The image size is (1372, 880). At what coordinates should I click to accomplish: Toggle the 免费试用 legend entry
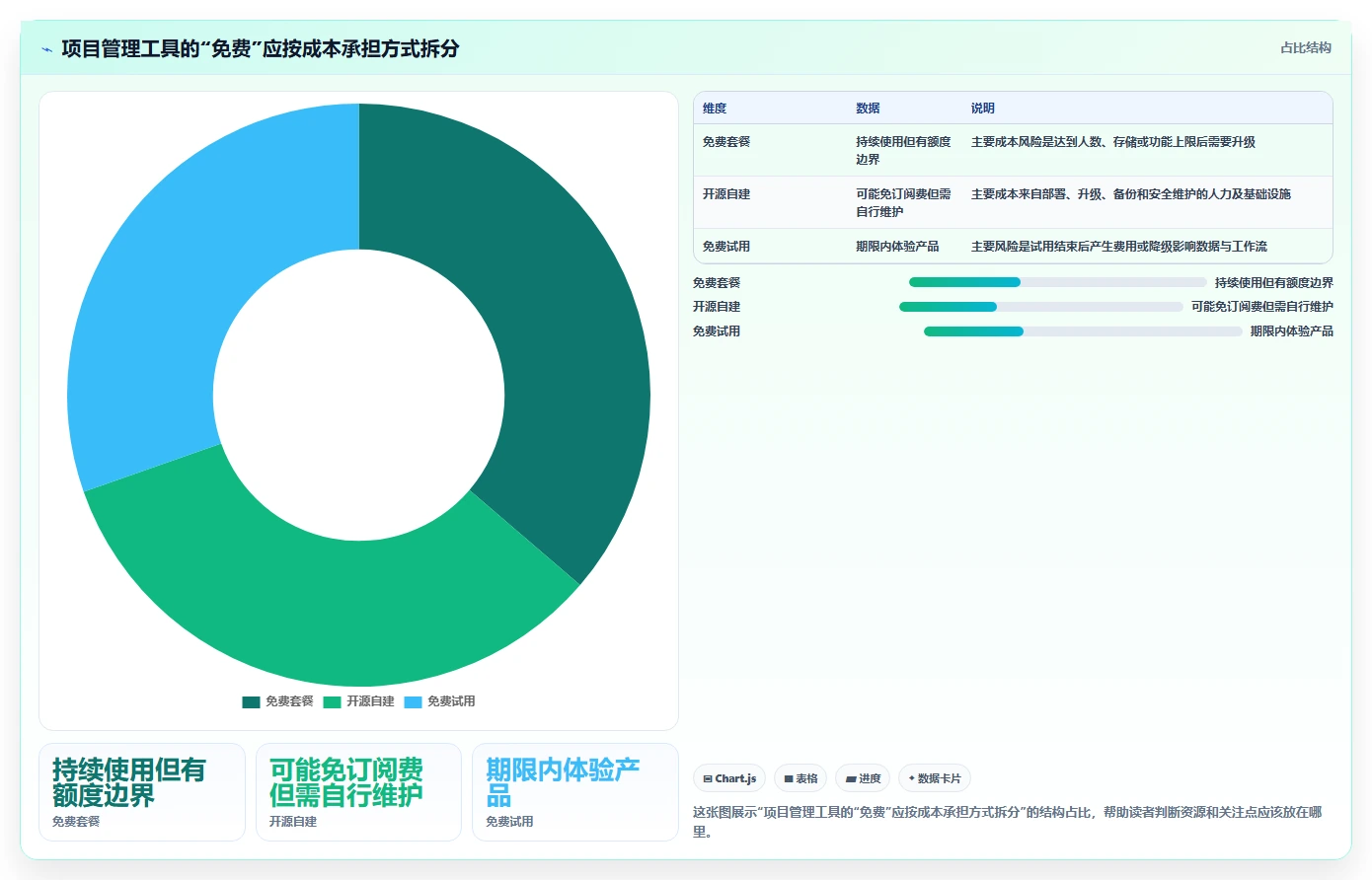point(439,701)
